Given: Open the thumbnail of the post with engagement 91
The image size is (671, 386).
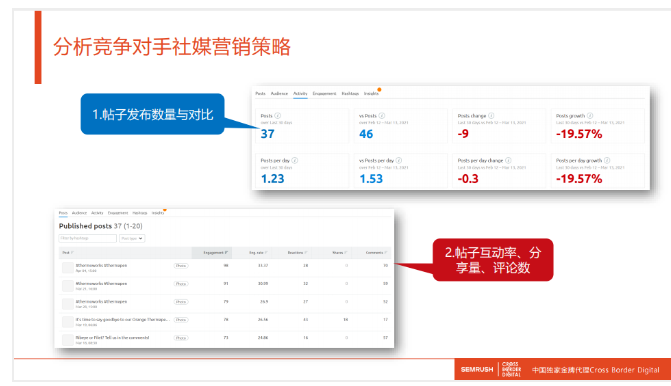Looking at the screenshot, I should tap(68, 286).
